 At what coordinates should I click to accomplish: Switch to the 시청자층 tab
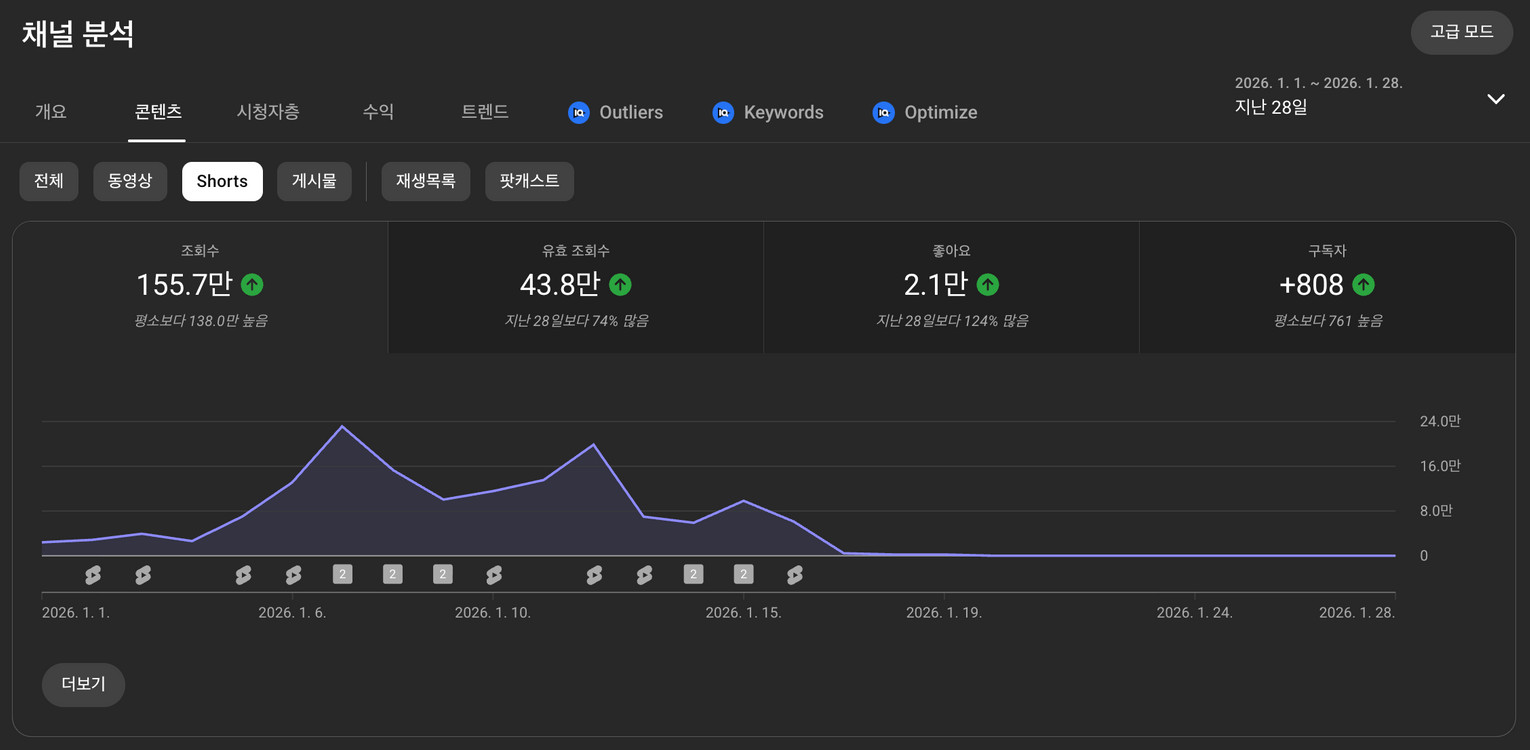268,112
